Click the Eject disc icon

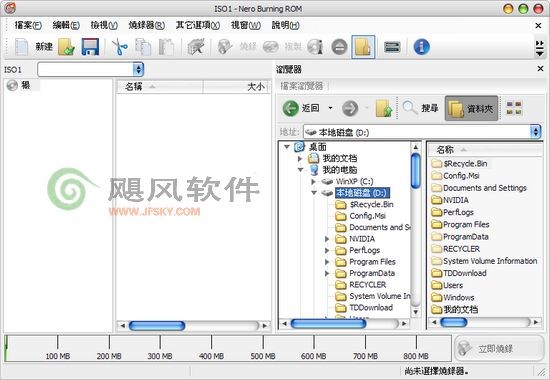339,47
